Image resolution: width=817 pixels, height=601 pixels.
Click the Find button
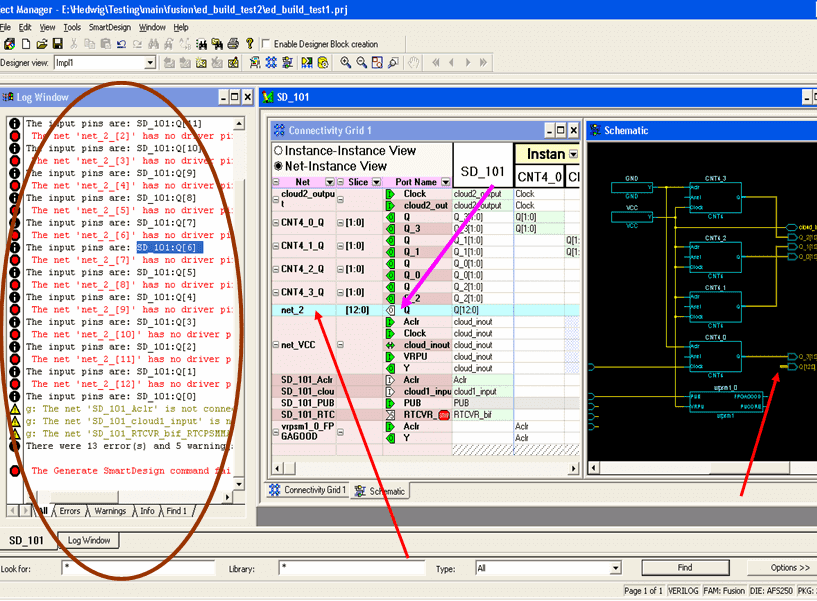[685, 568]
